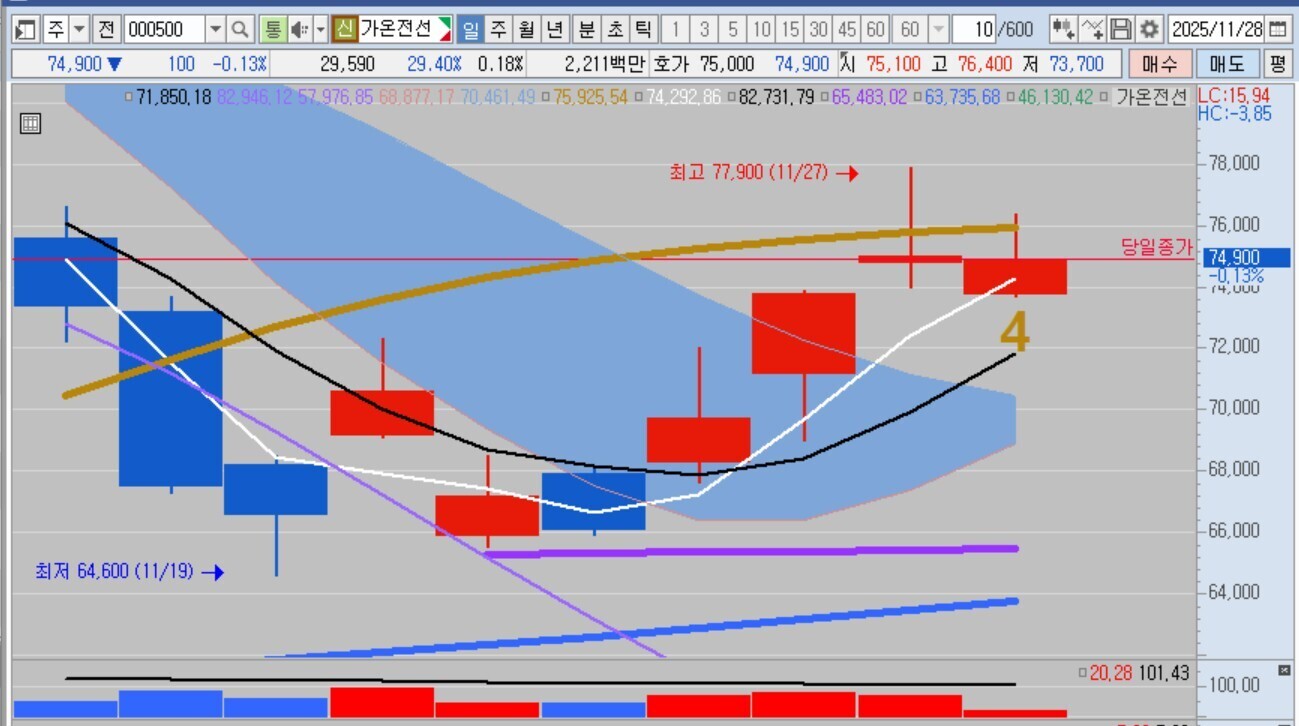Open the calendar date picker icon
This screenshot has height=726, width=1299.
pos(1277,29)
